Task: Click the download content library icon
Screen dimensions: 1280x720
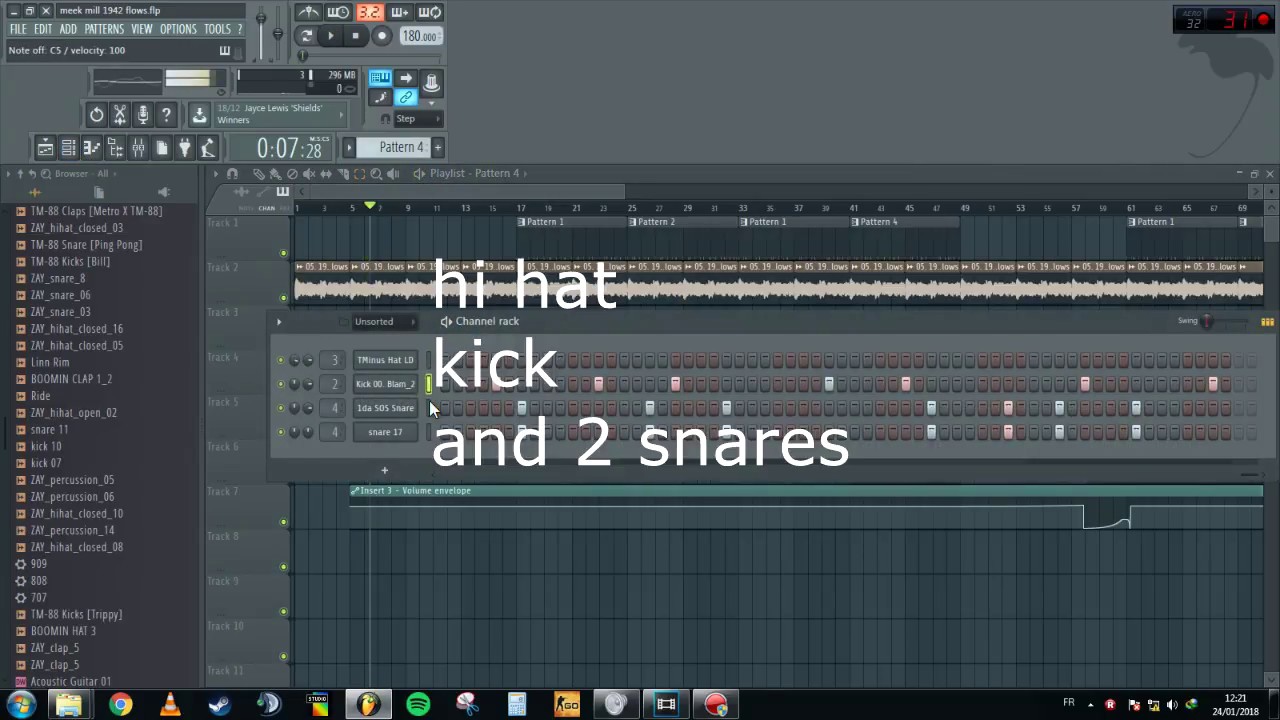Action: 199,115
